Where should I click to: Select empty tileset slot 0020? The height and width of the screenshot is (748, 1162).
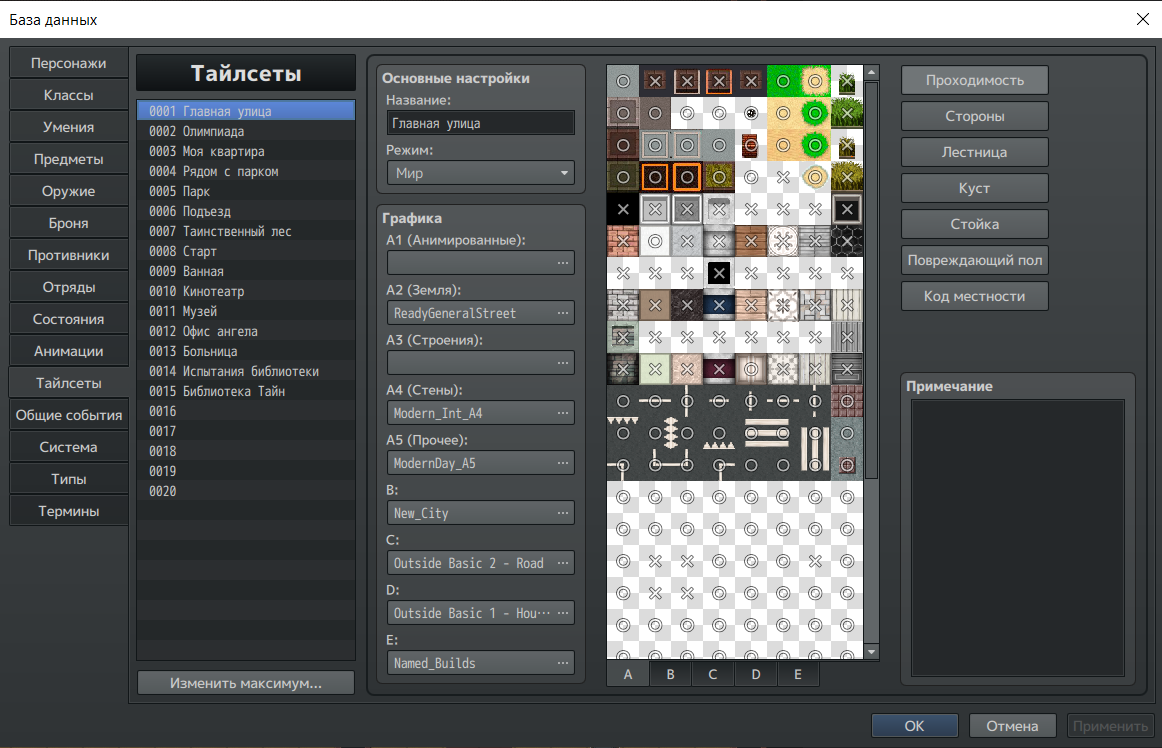[x=246, y=492]
